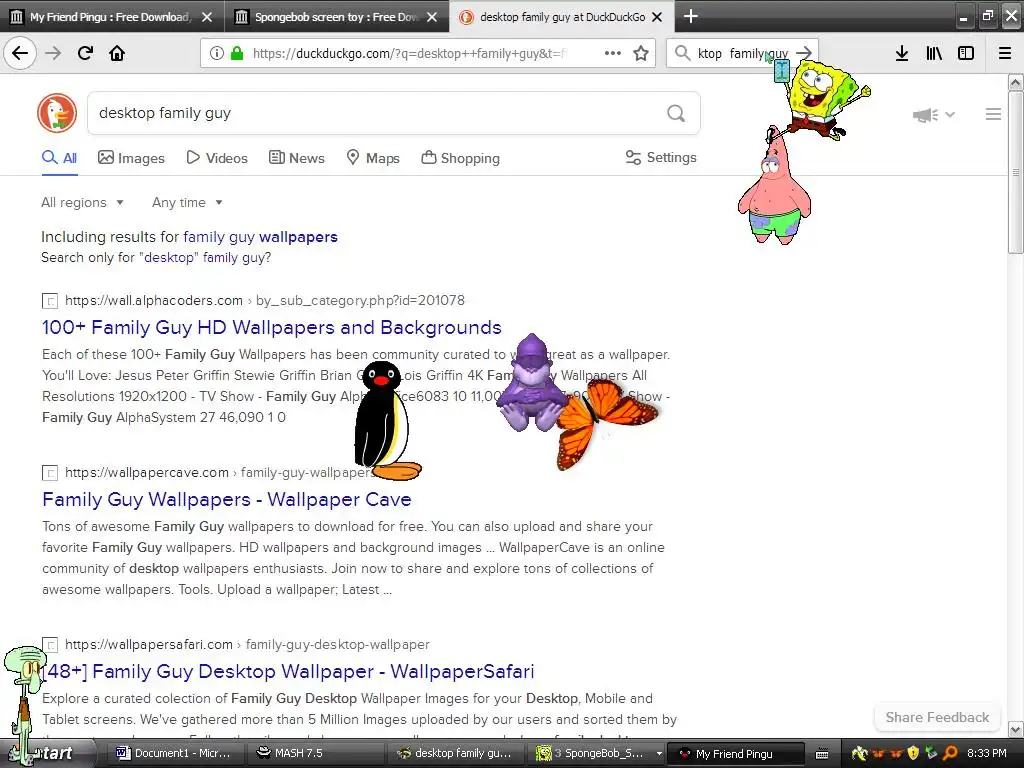Screen dimensions: 1024x768
Task: Close the DuckDuckGo search tab
Action: tap(658, 17)
